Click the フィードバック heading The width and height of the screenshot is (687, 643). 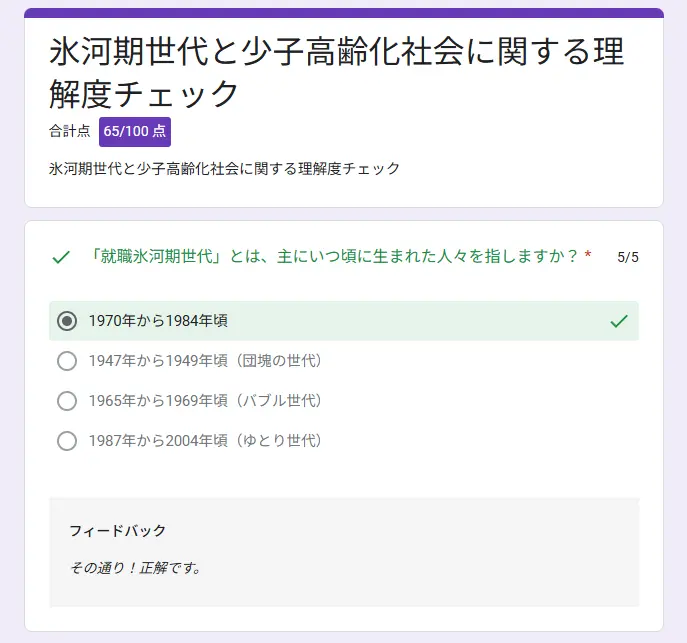117,530
